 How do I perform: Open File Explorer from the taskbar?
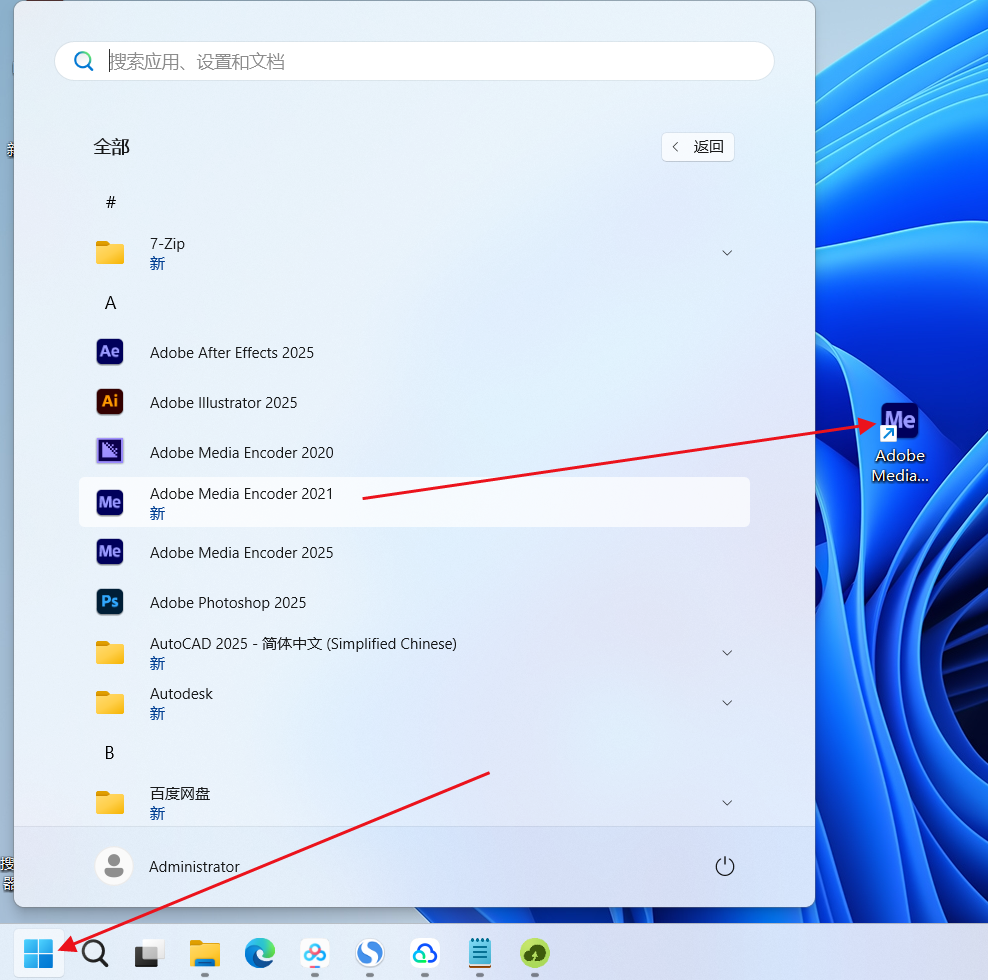205,953
